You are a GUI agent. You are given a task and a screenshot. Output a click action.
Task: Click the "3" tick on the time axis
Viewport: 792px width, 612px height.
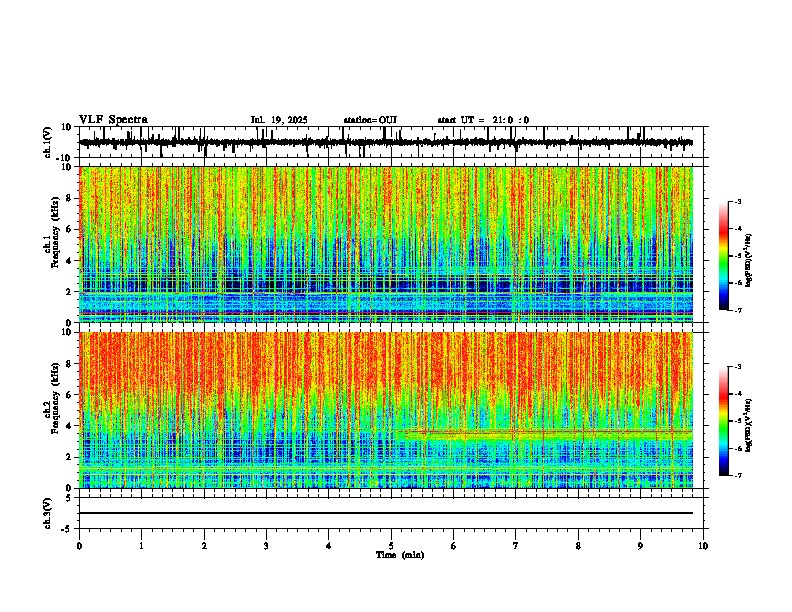(x=266, y=546)
